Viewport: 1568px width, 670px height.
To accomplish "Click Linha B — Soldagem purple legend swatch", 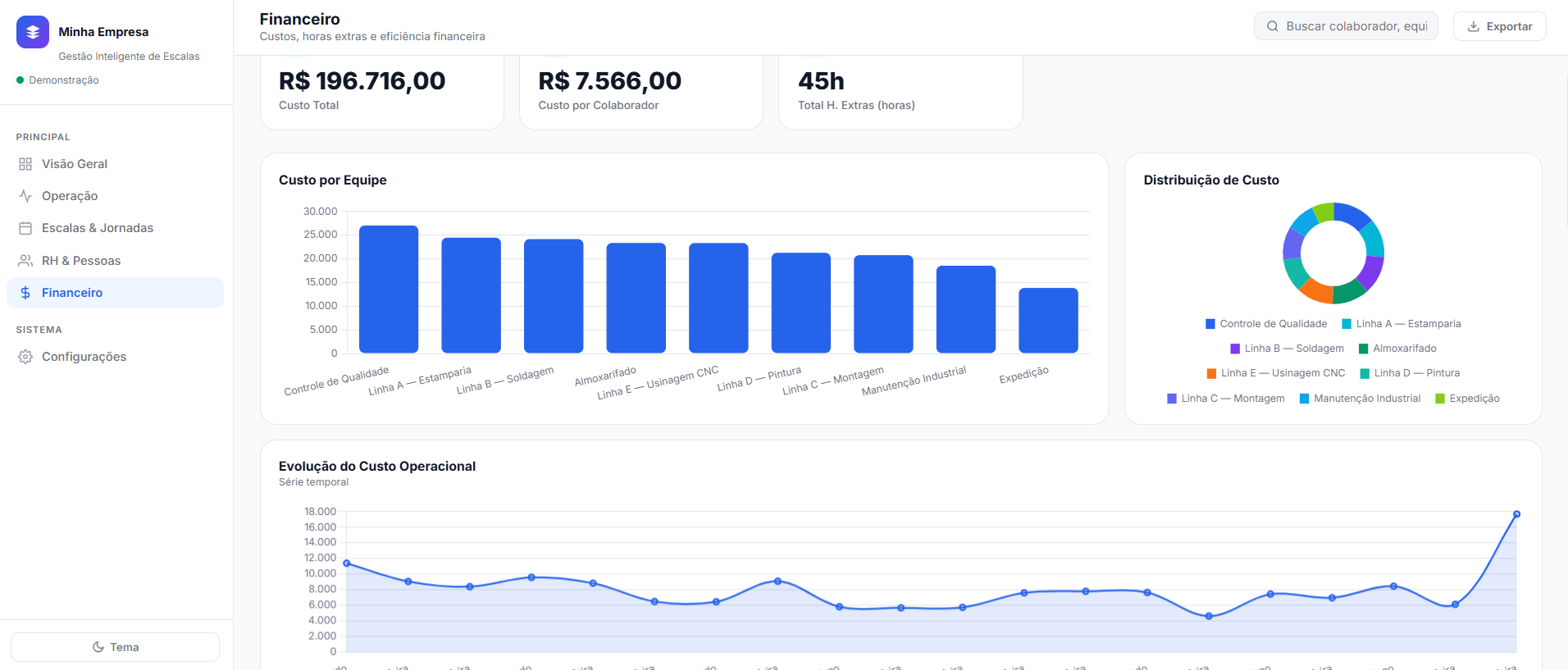I will 1235,349.
